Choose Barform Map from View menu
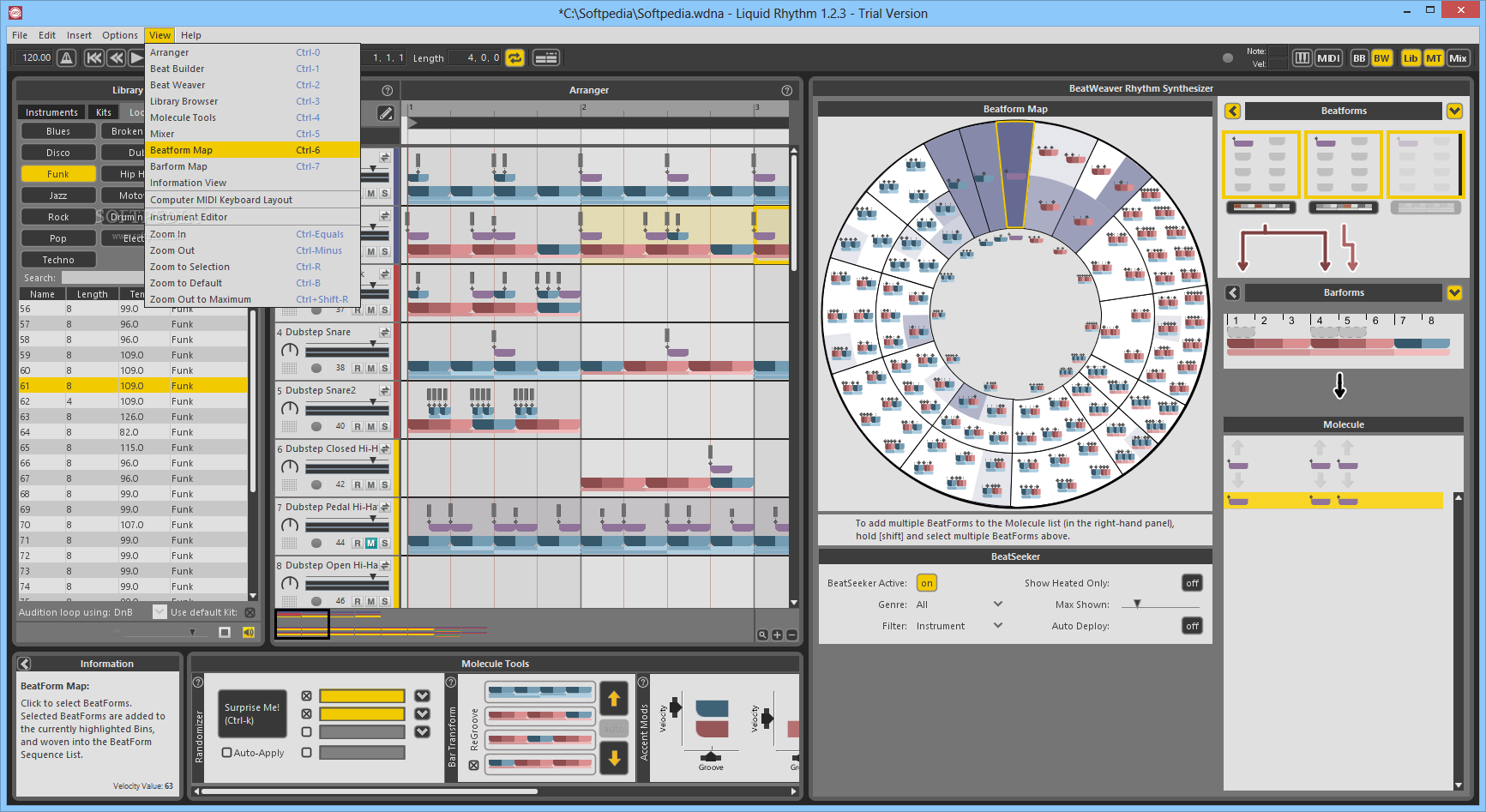The width and height of the screenshot is (1486, 812). [x=252, y=166]
